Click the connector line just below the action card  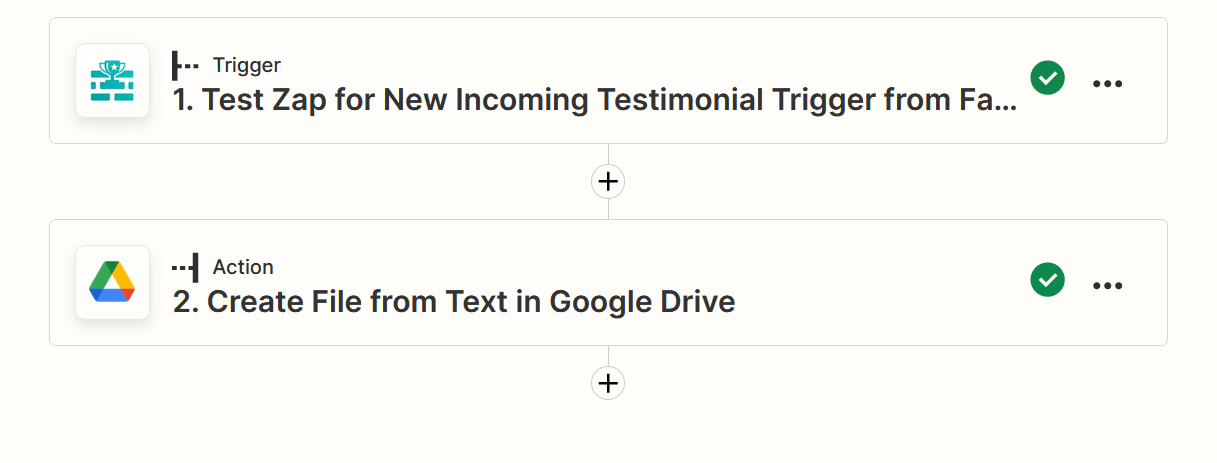pos(608,356)
